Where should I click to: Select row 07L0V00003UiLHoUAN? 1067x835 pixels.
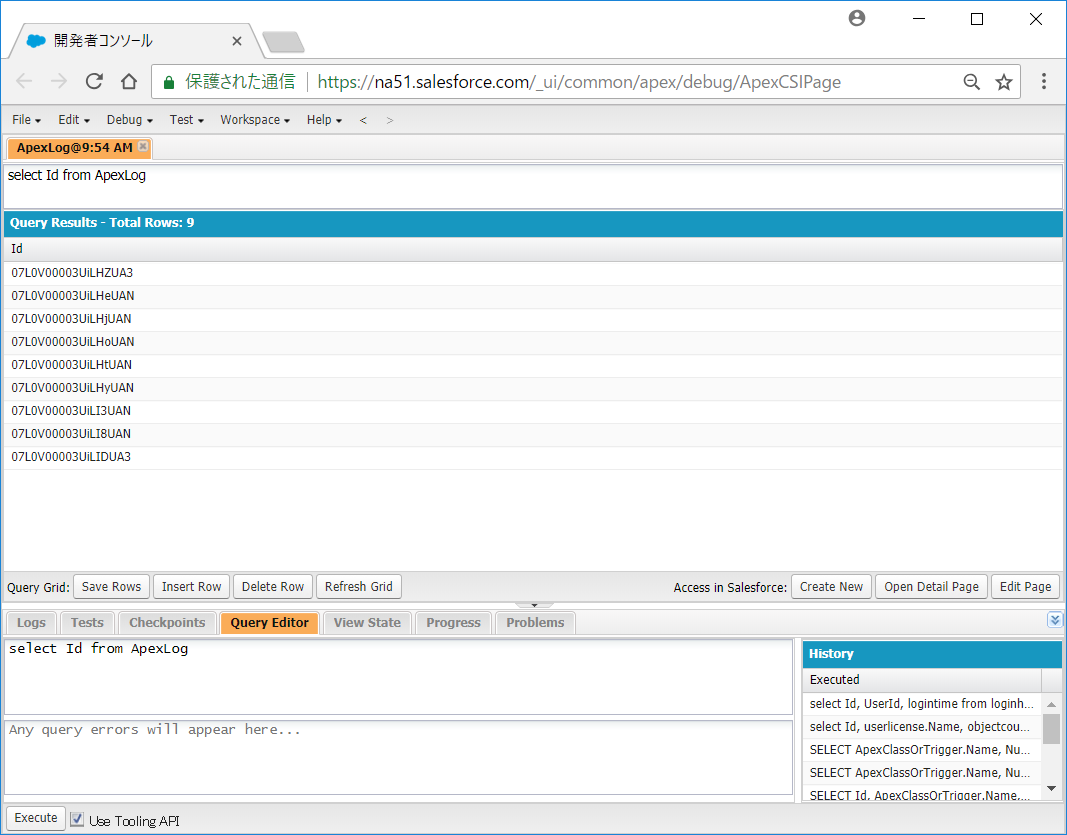(533, 342)
